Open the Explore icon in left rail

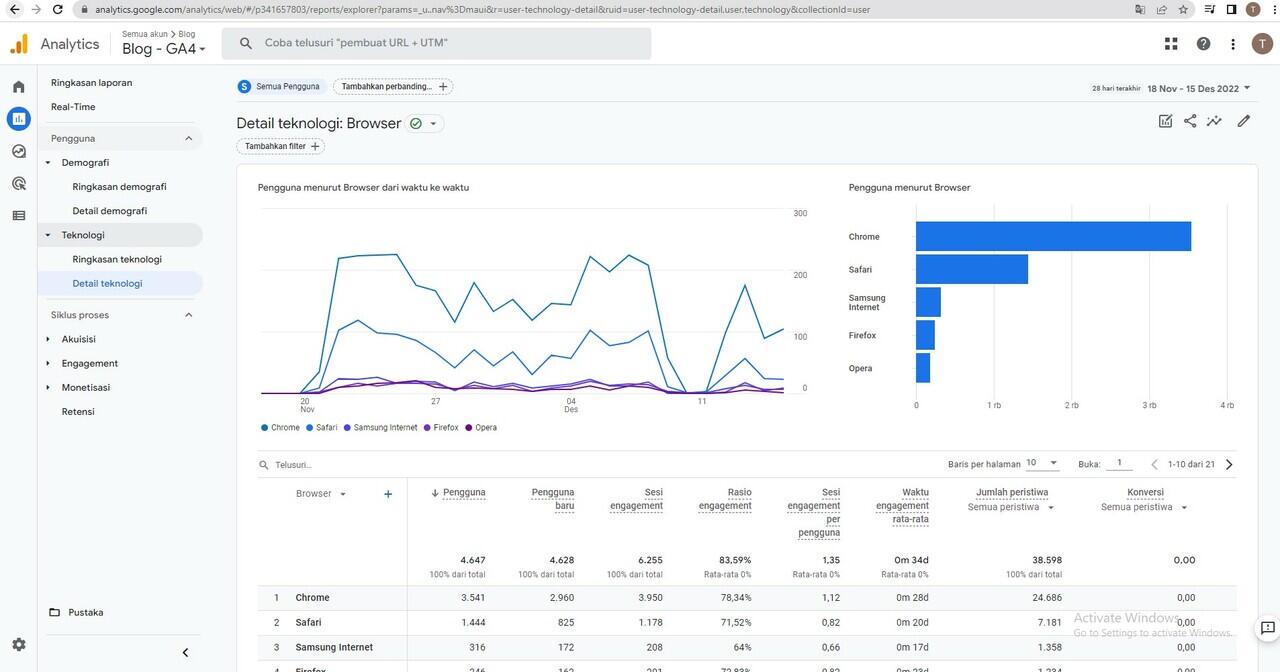[x=18, y=151]
